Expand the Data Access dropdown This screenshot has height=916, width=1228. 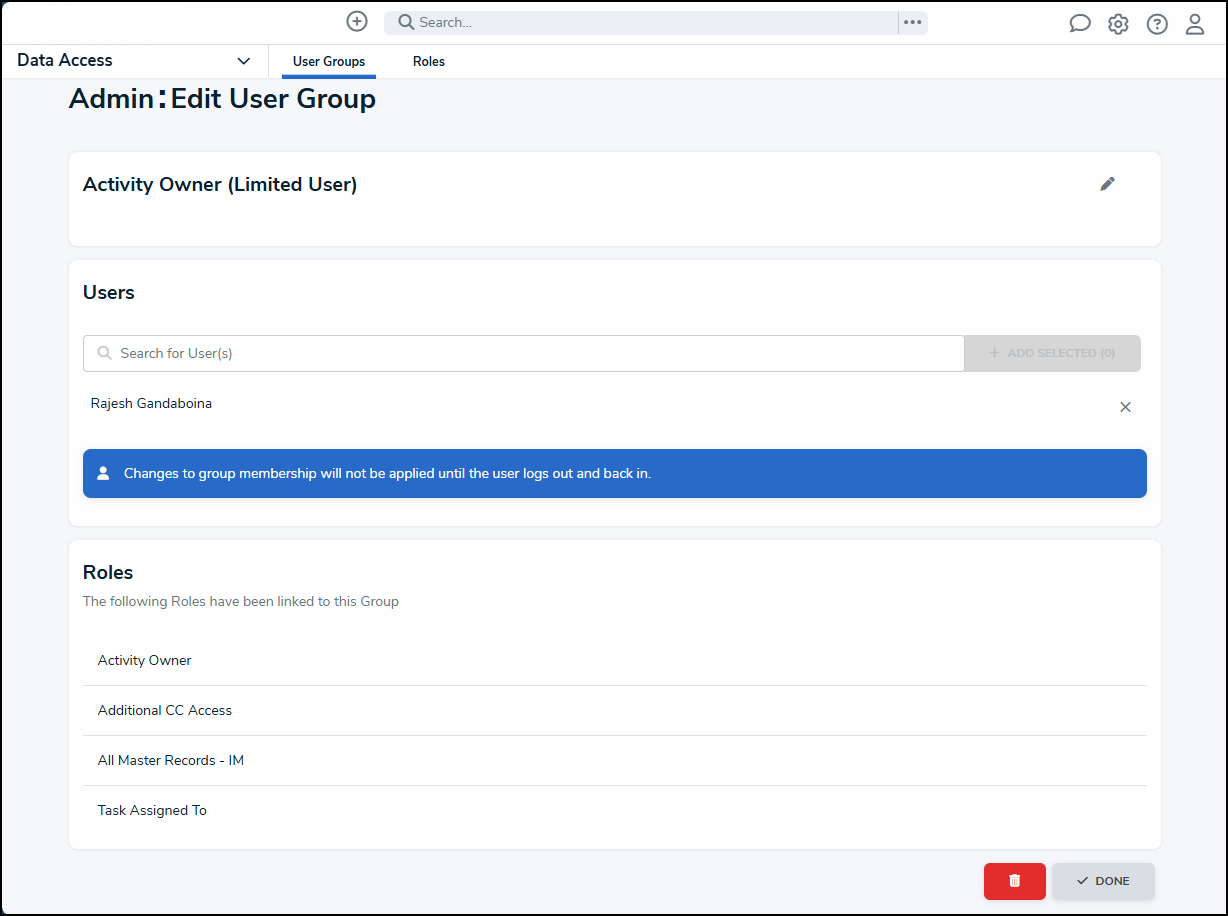pos(134,61)
